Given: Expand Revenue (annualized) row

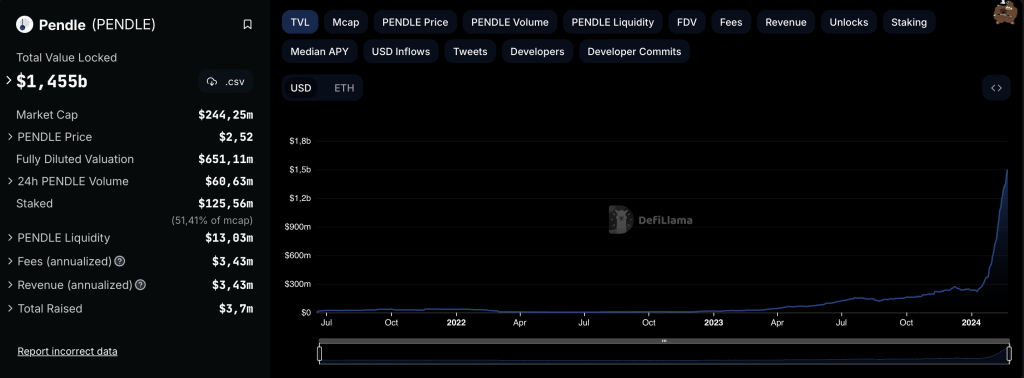Looking at the screenshot, I should pos(10,285).
